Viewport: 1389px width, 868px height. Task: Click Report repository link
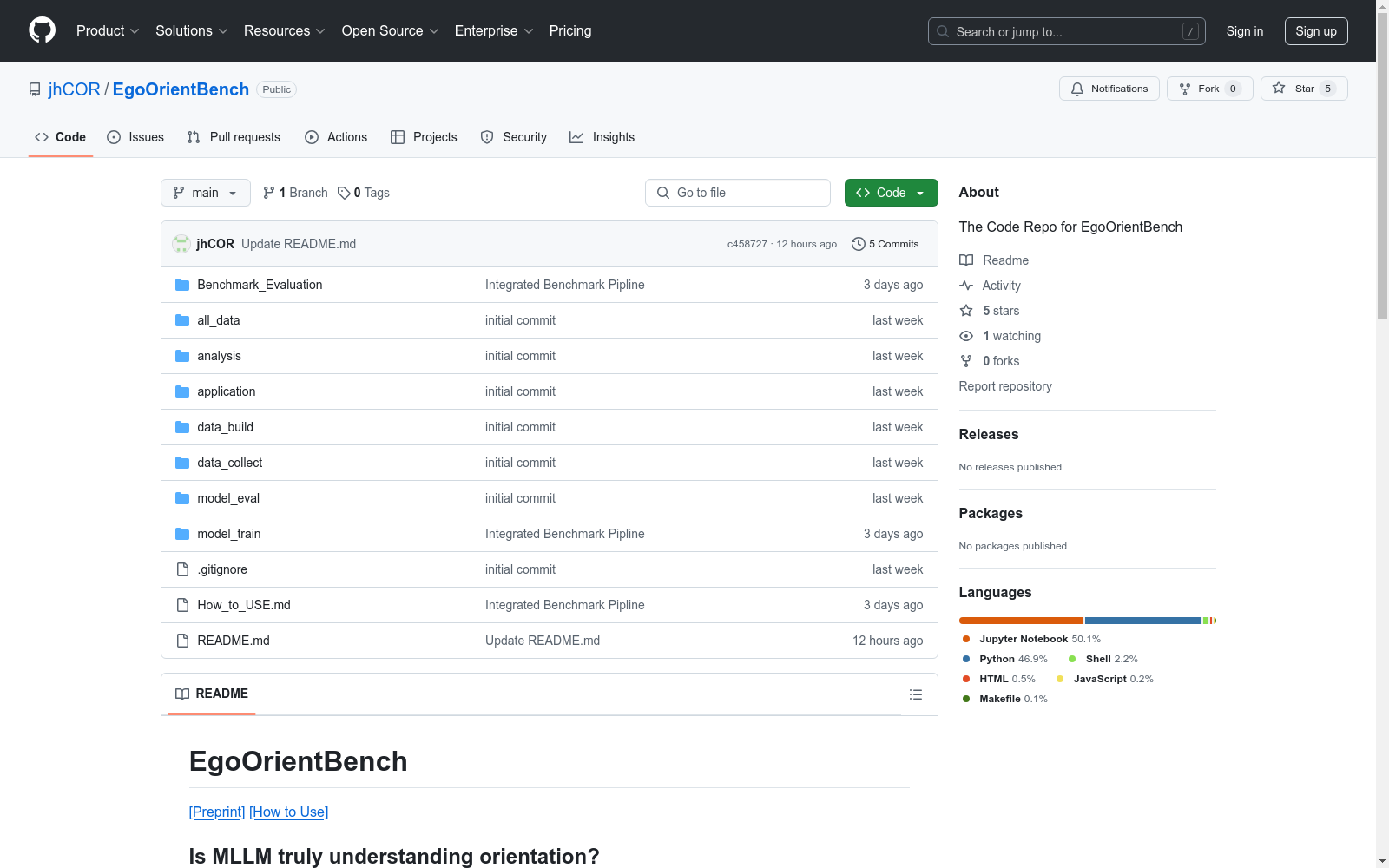[x=1005, y=386]
